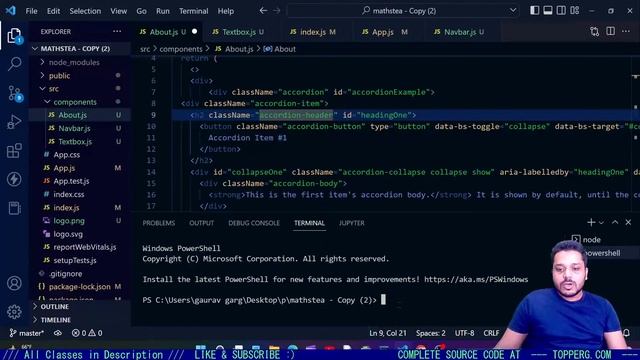
Task: Create a new terminal with plus icon
Action: click(591, 222)
